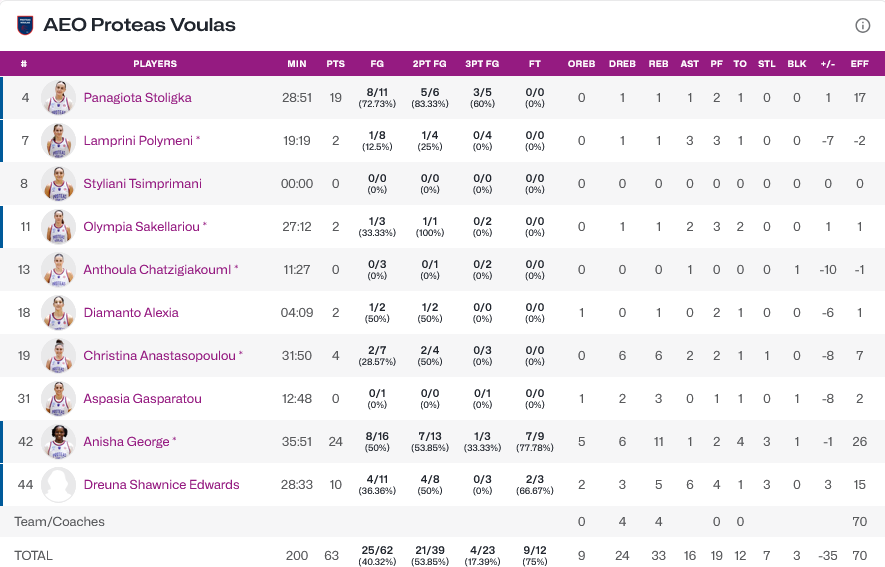This screenshot has width=885, height=567.
Task: Click the MIN column header
Action: tap(297, 64)
